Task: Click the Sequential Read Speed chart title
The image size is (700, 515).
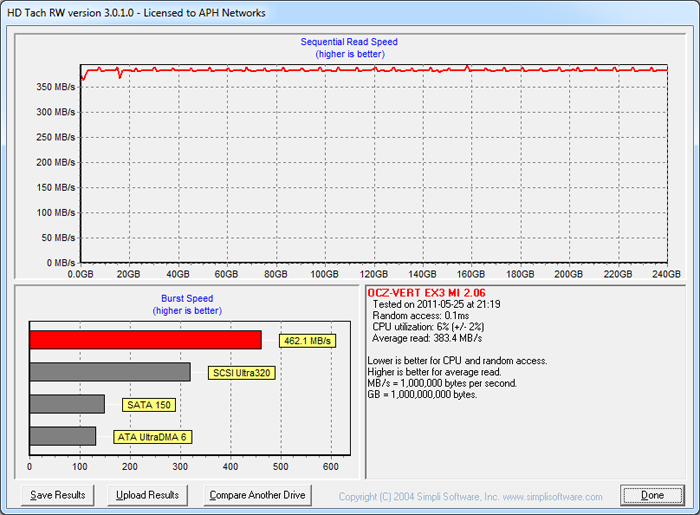Action: point(349,42)
